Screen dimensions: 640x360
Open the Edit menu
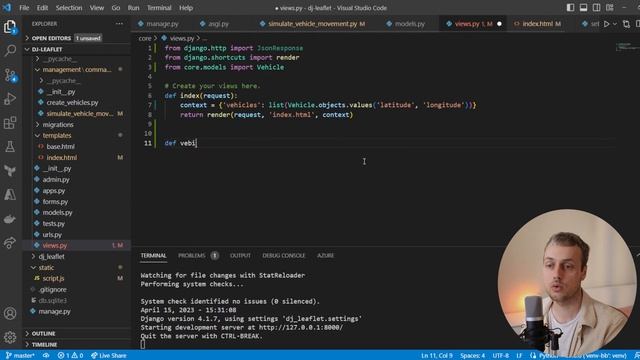tap(42, 8)
